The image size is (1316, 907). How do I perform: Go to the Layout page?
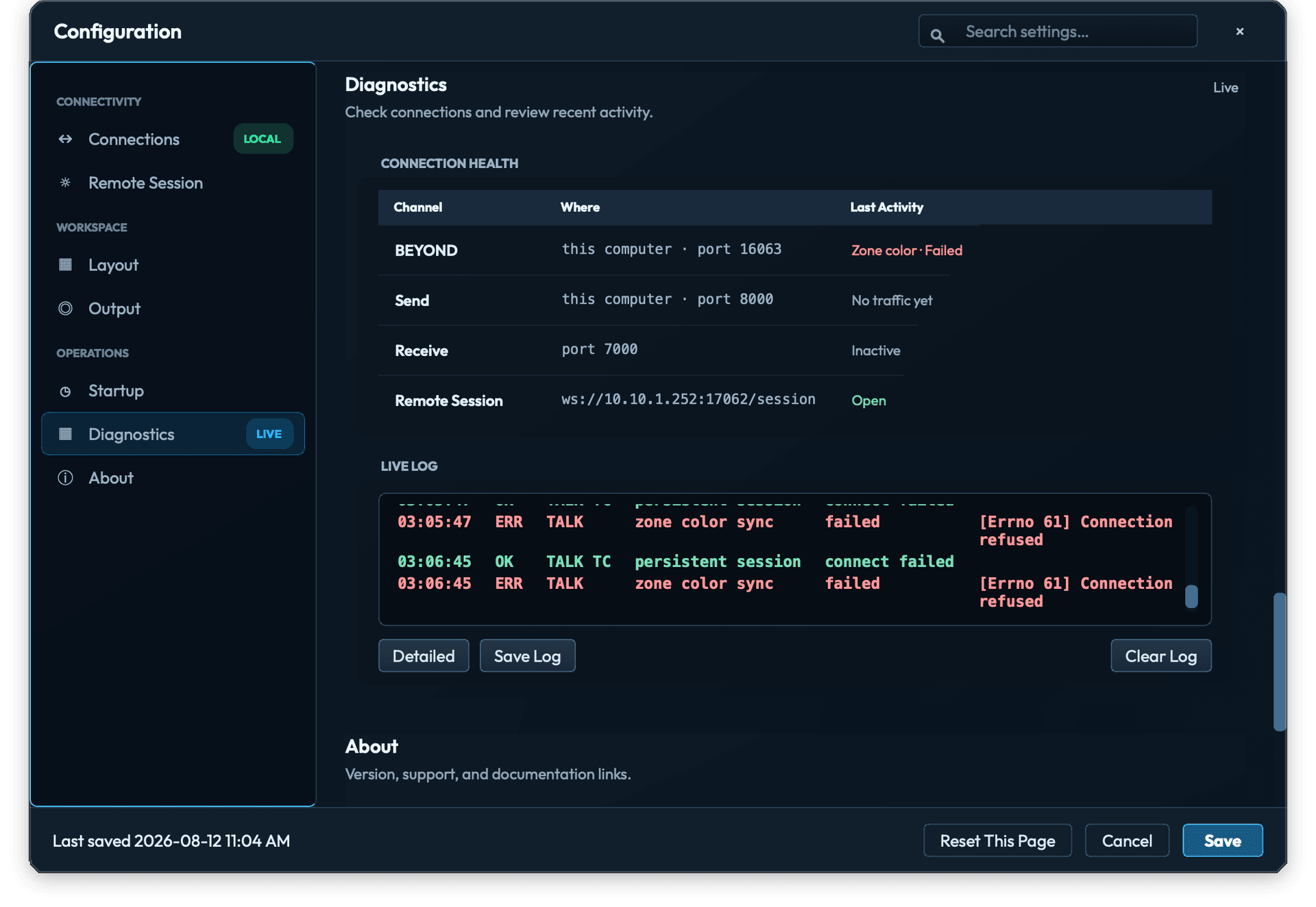click(x=173, y=265)
